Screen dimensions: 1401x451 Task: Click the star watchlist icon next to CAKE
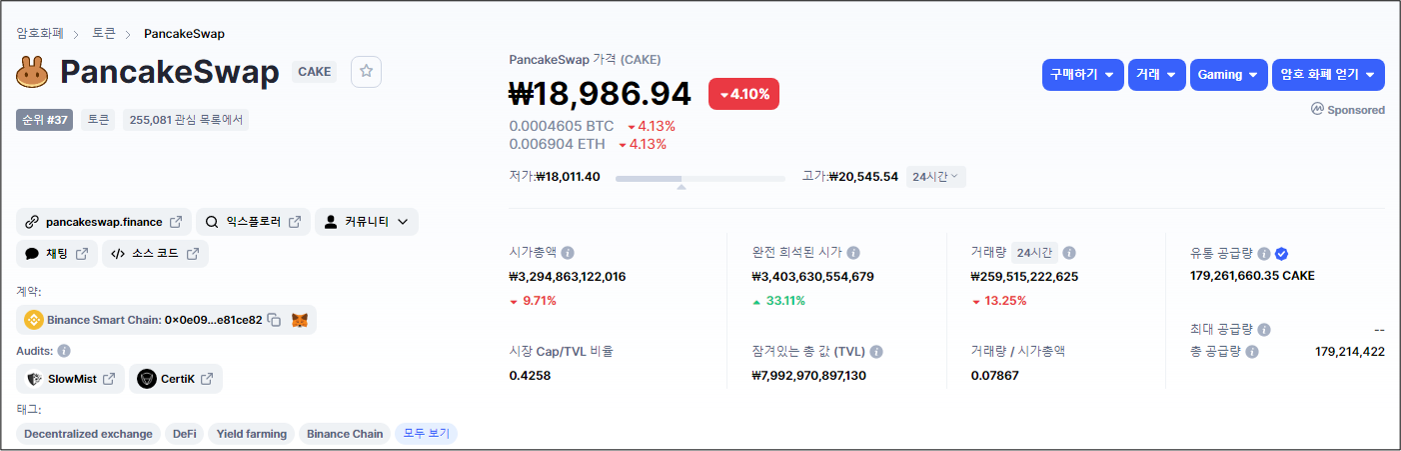[x=366, y=71]
